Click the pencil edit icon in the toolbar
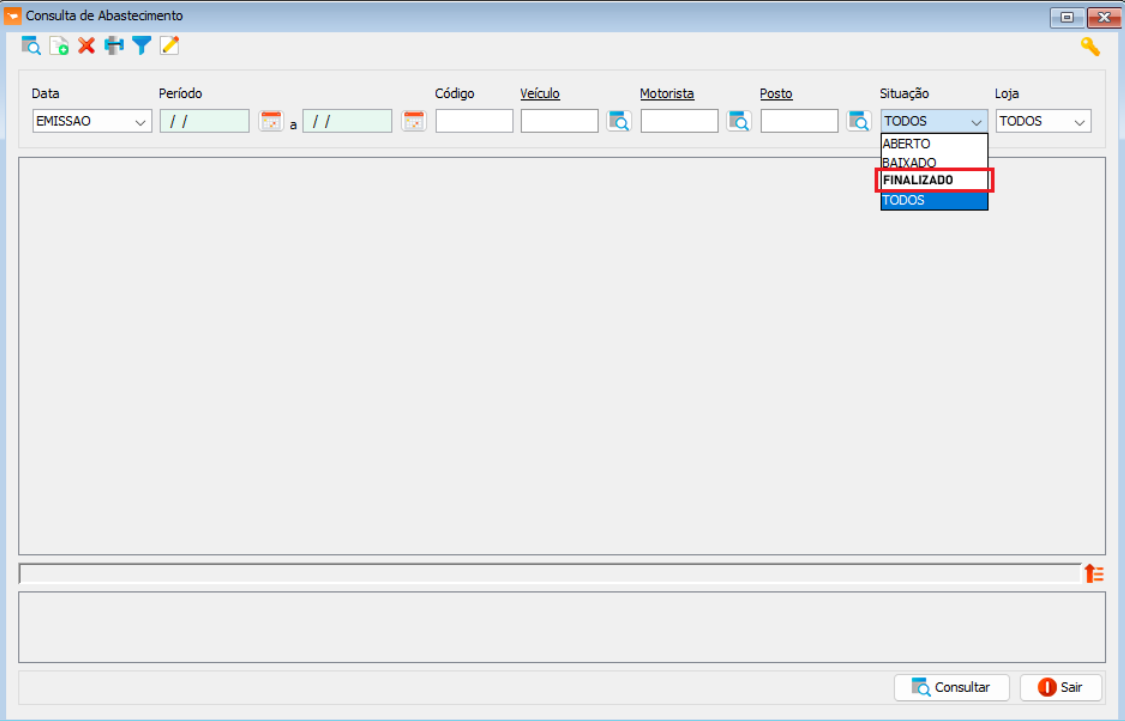Screen dimensions: 1125x721 169,46
